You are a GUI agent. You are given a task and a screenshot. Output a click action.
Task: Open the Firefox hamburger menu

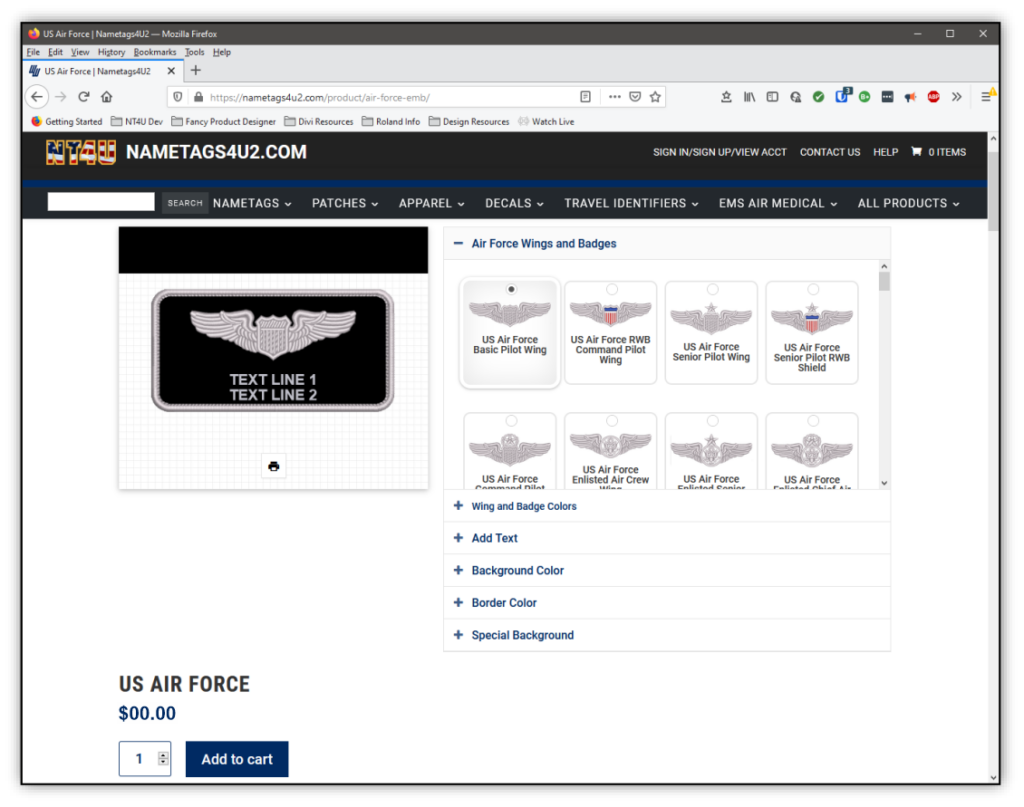tap(986, 97)
